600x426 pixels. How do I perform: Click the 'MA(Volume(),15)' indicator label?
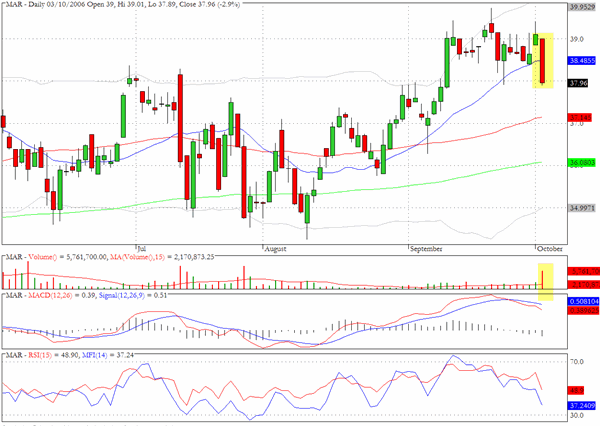137,257
